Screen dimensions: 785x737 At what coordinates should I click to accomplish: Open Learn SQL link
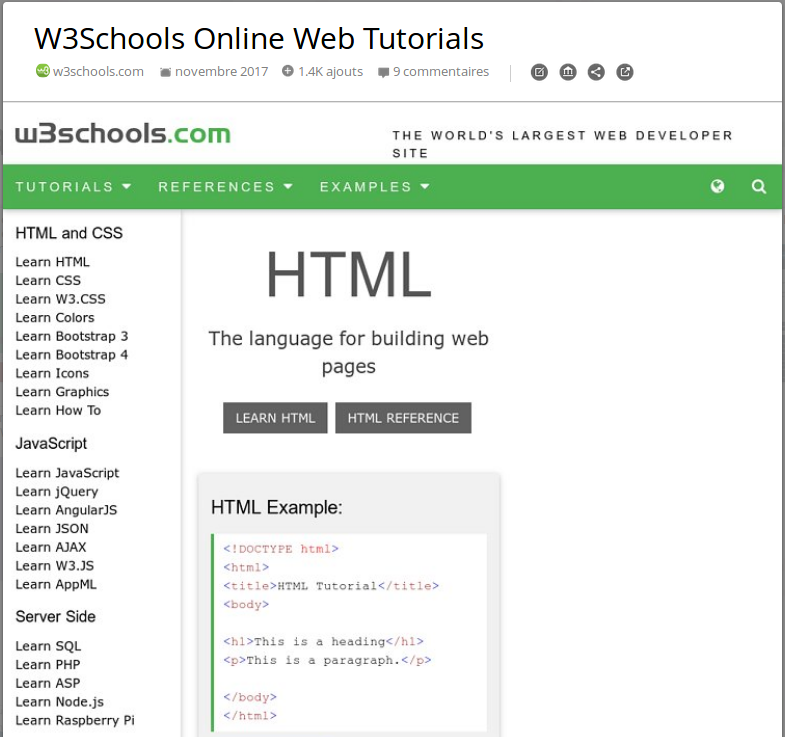[48, 646]
